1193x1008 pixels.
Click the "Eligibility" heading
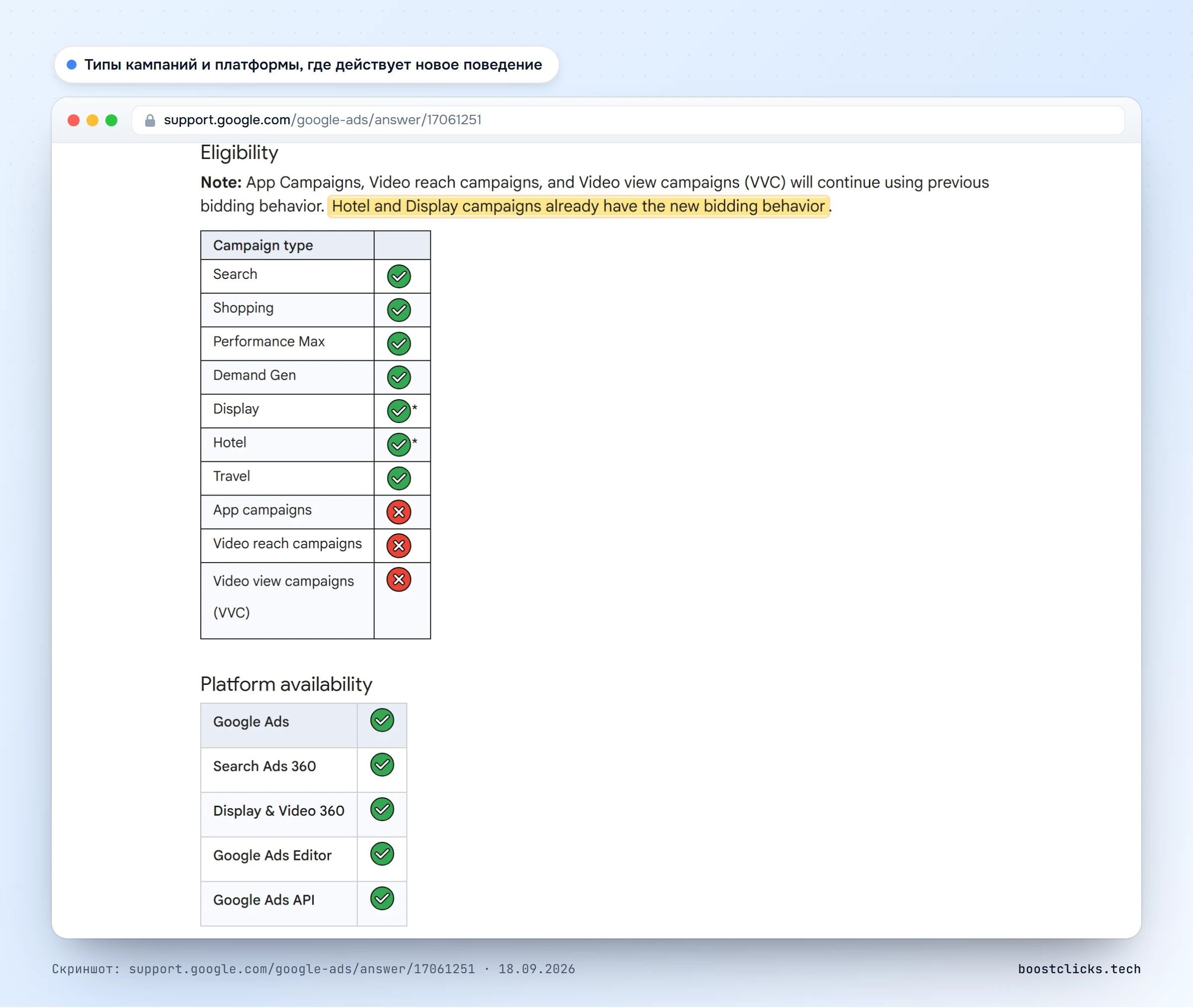(x=240, y=153)
